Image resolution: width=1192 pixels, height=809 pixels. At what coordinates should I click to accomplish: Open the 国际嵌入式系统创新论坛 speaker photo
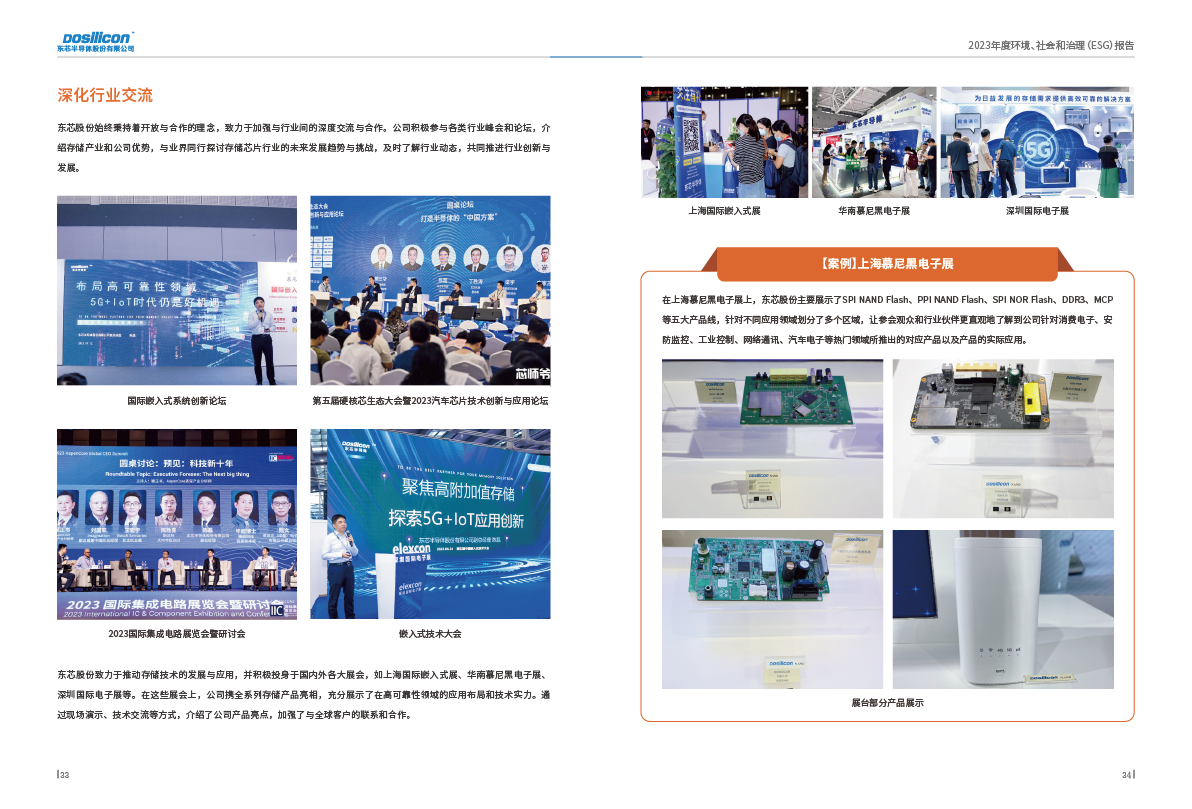pos(176,290)
